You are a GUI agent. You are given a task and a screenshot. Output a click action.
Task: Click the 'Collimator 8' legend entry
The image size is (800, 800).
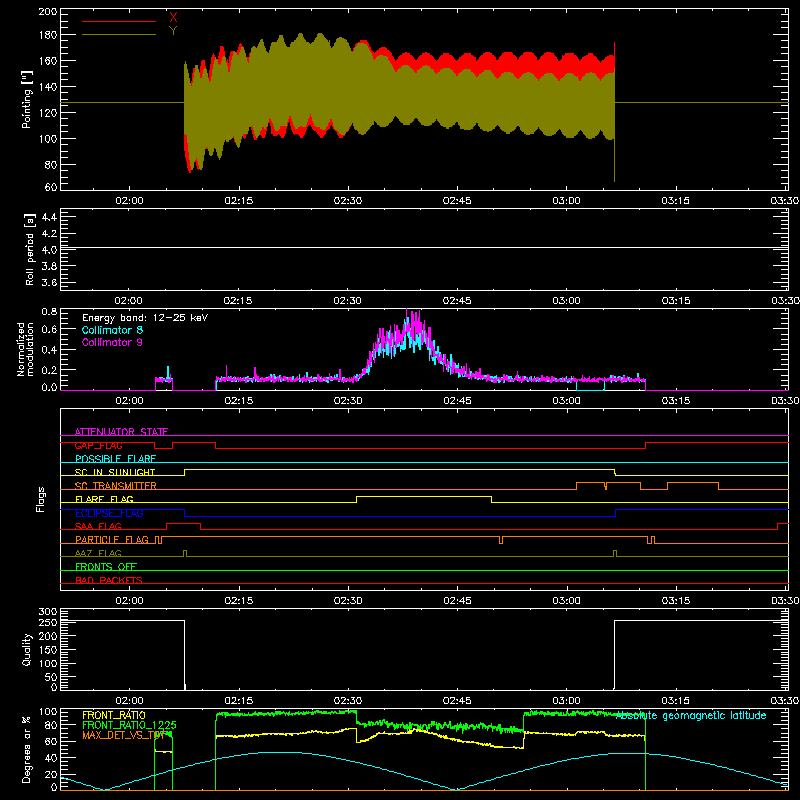point(112,330)
